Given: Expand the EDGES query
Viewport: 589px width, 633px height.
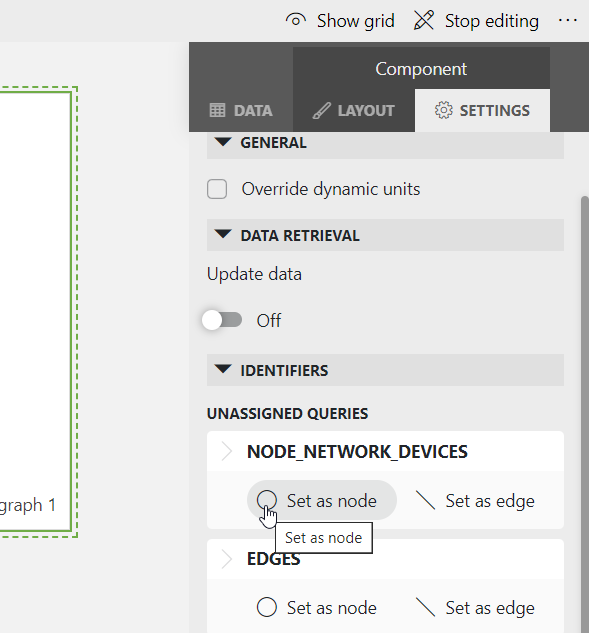Looking at the screenshot, I should click(227, 559).
